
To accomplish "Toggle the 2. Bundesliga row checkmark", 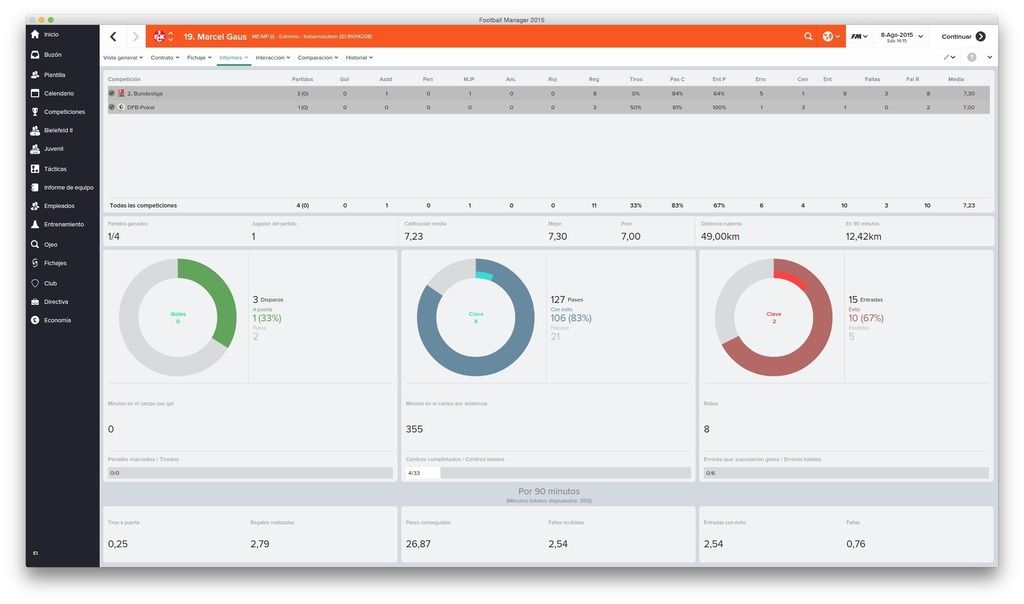I will pyautogui.click(x=112, y=93).
